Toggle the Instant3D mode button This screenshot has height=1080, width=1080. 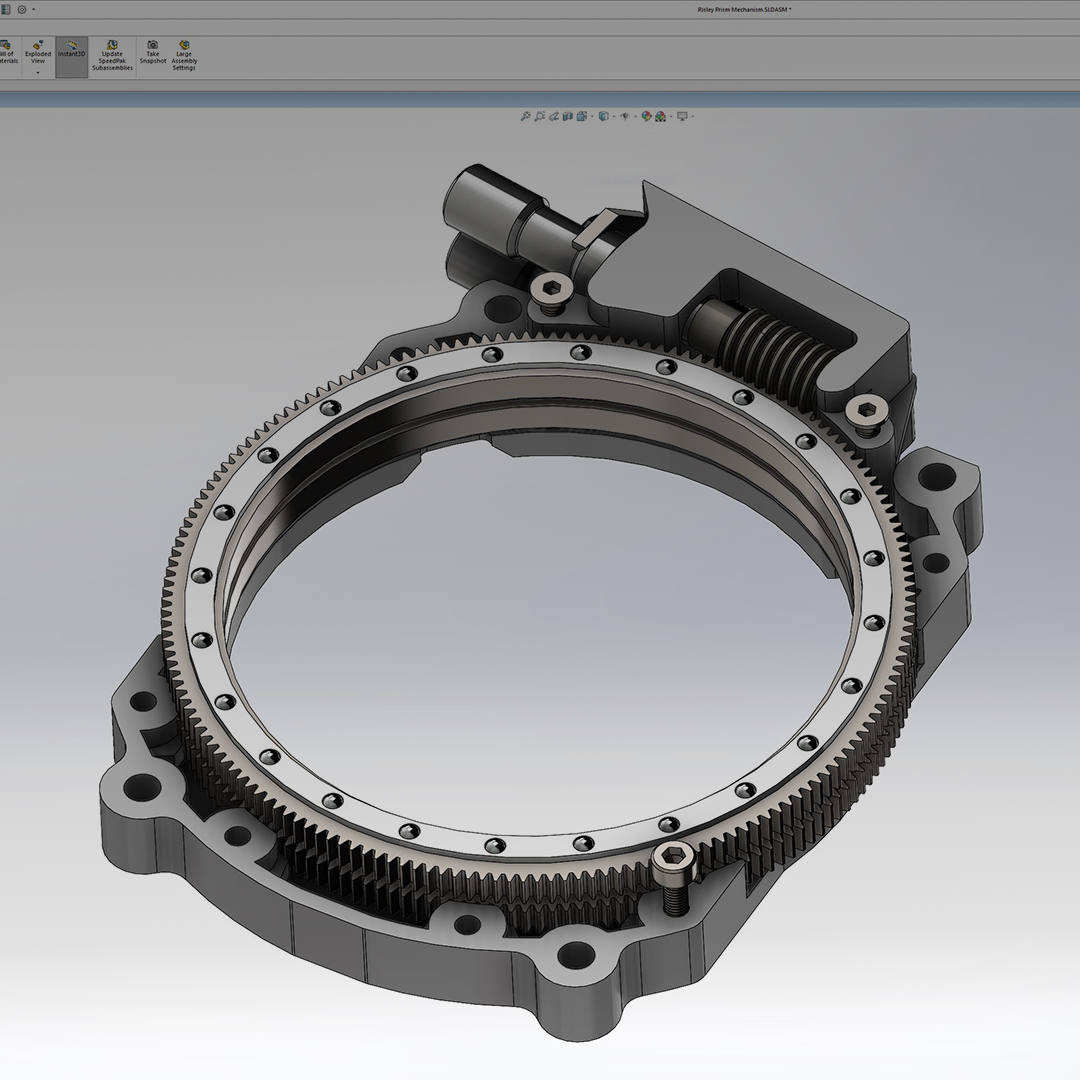(x=72, y=56)
